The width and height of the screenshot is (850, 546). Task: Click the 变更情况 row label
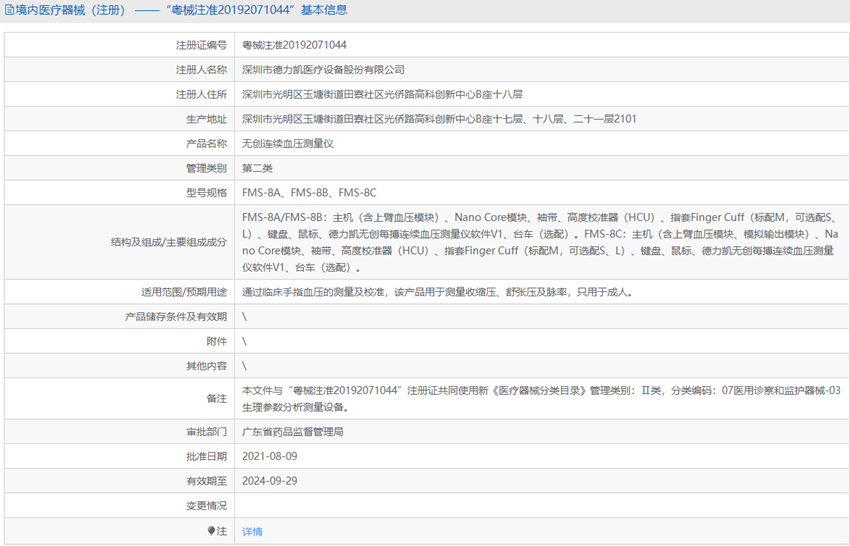[x=206, y=506]
